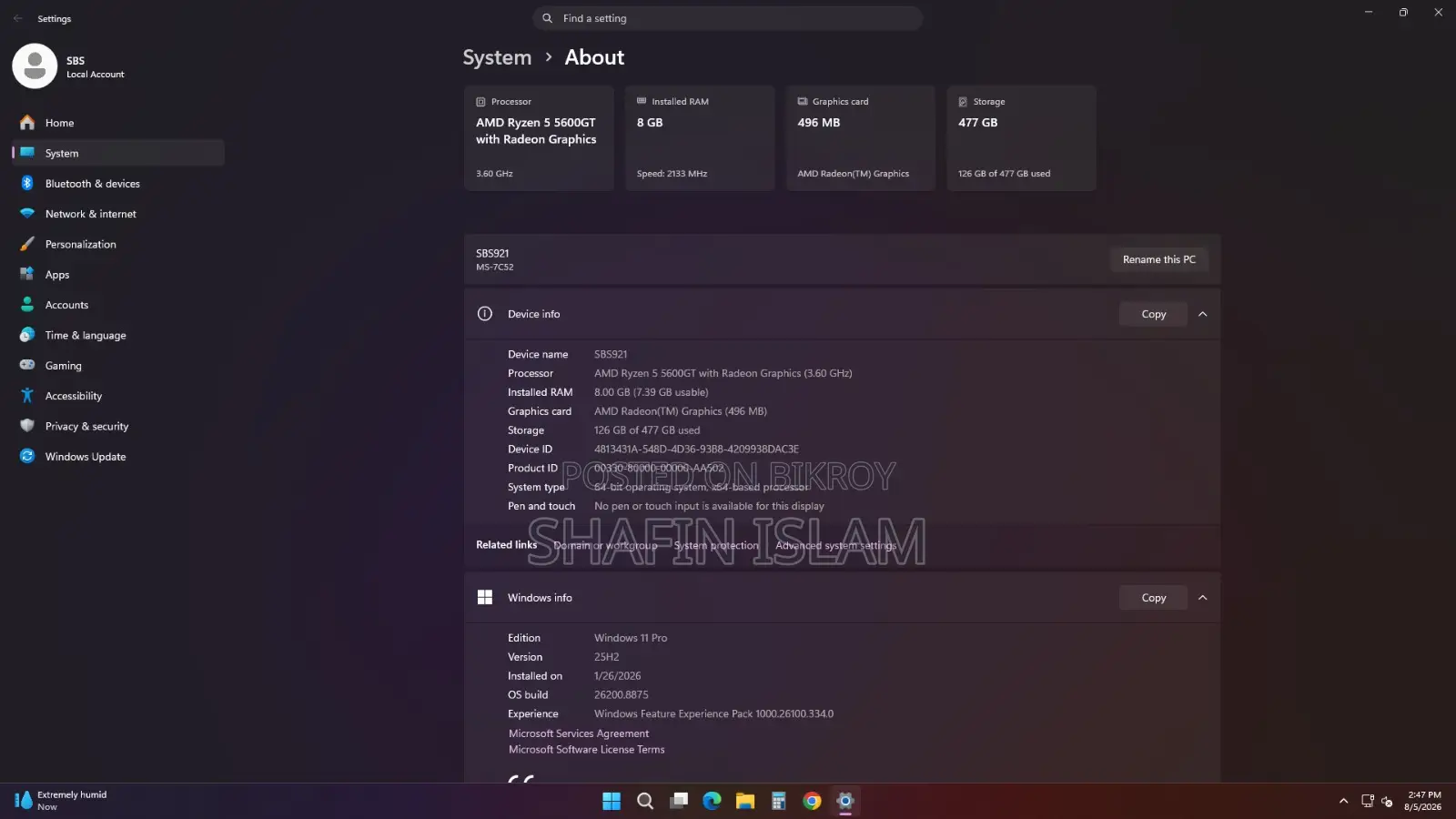
Task: Open the Installed RAM summary card
Action: click(700, 138)
